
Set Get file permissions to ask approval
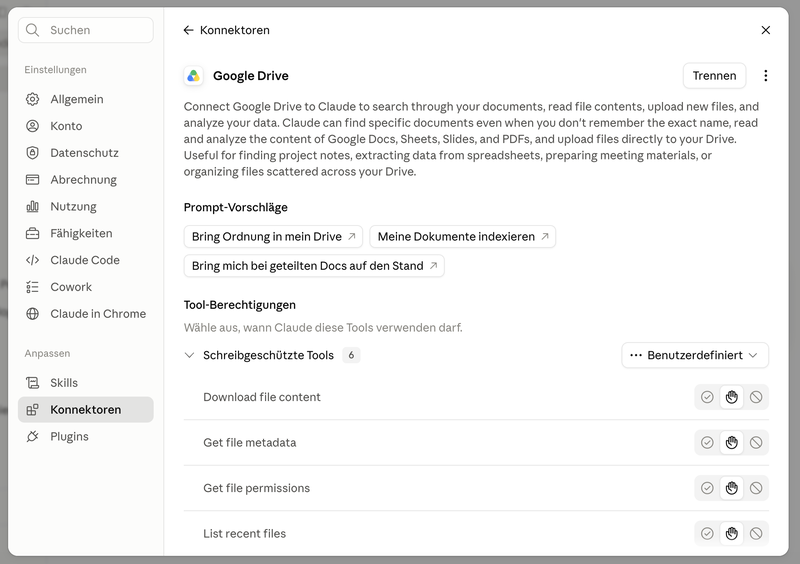click(732, 488)
